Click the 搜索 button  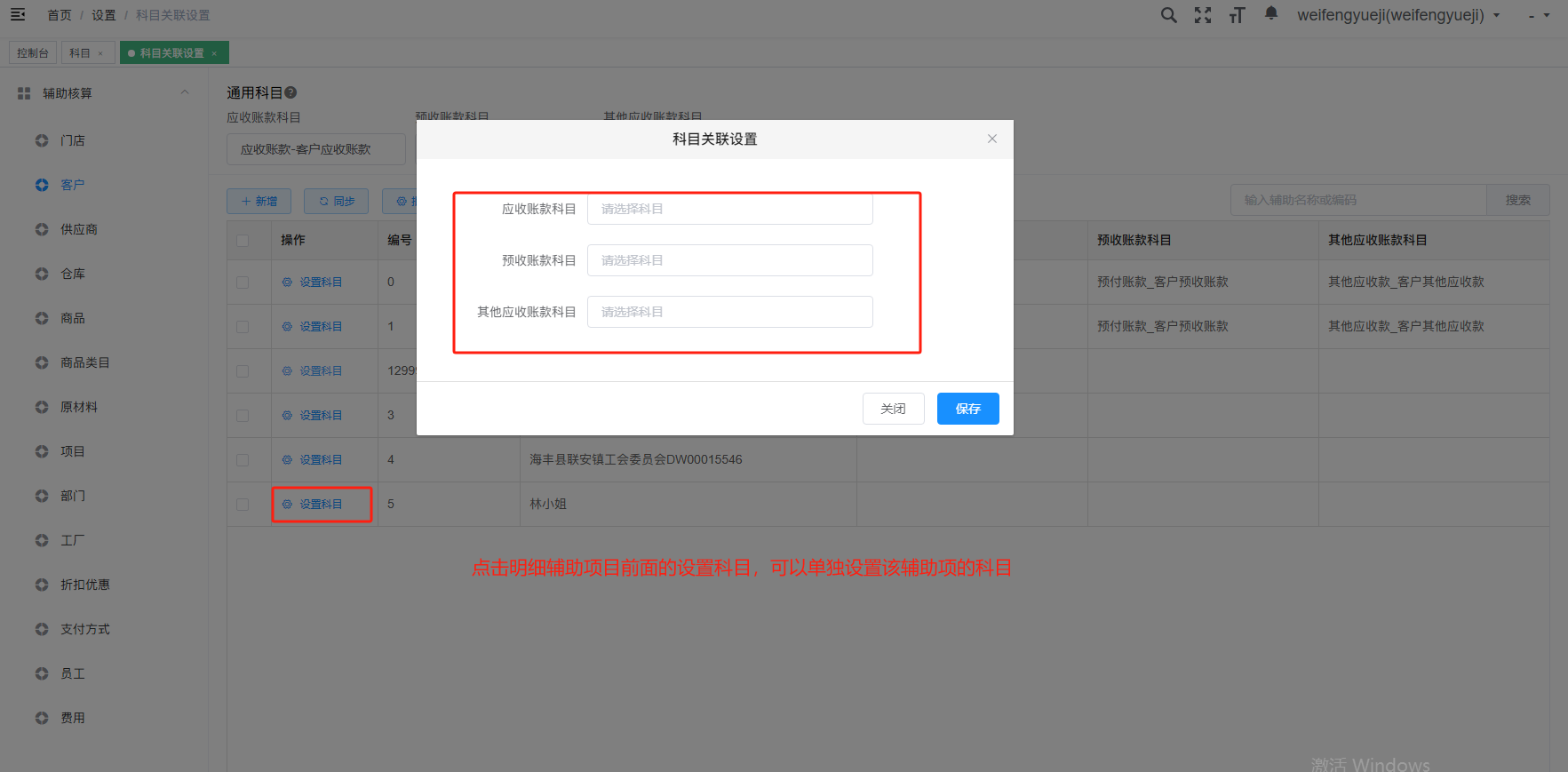pyautogui.click(x=1518, y=200)
